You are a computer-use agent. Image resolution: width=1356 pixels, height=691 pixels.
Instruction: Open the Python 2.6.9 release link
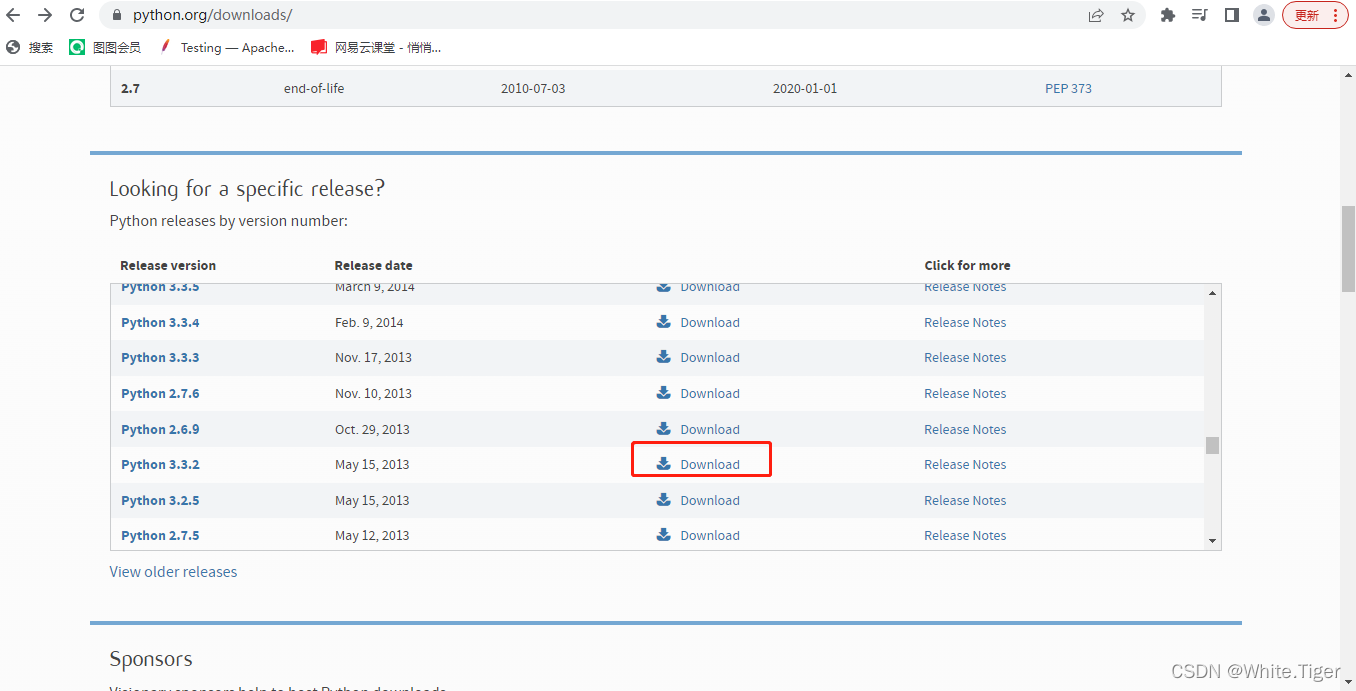(160, 429)
